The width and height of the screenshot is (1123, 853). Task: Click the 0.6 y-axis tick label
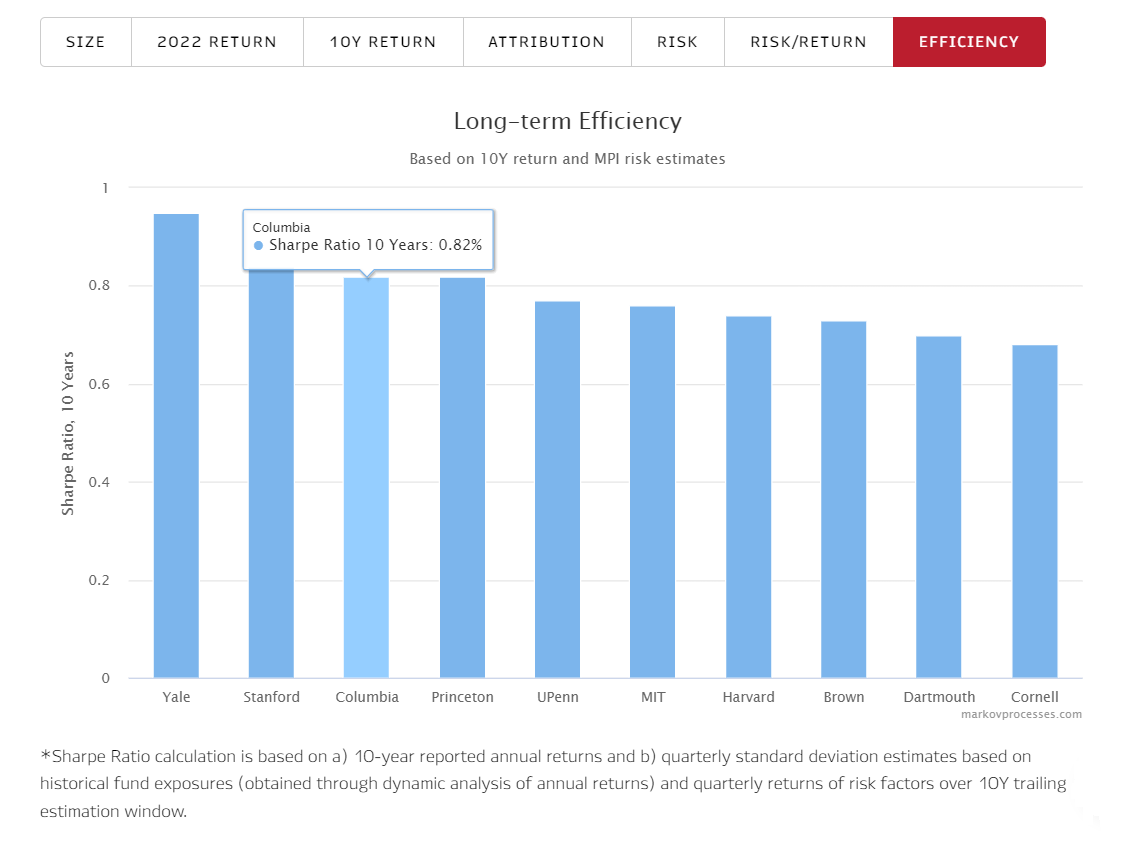[100, 384]
